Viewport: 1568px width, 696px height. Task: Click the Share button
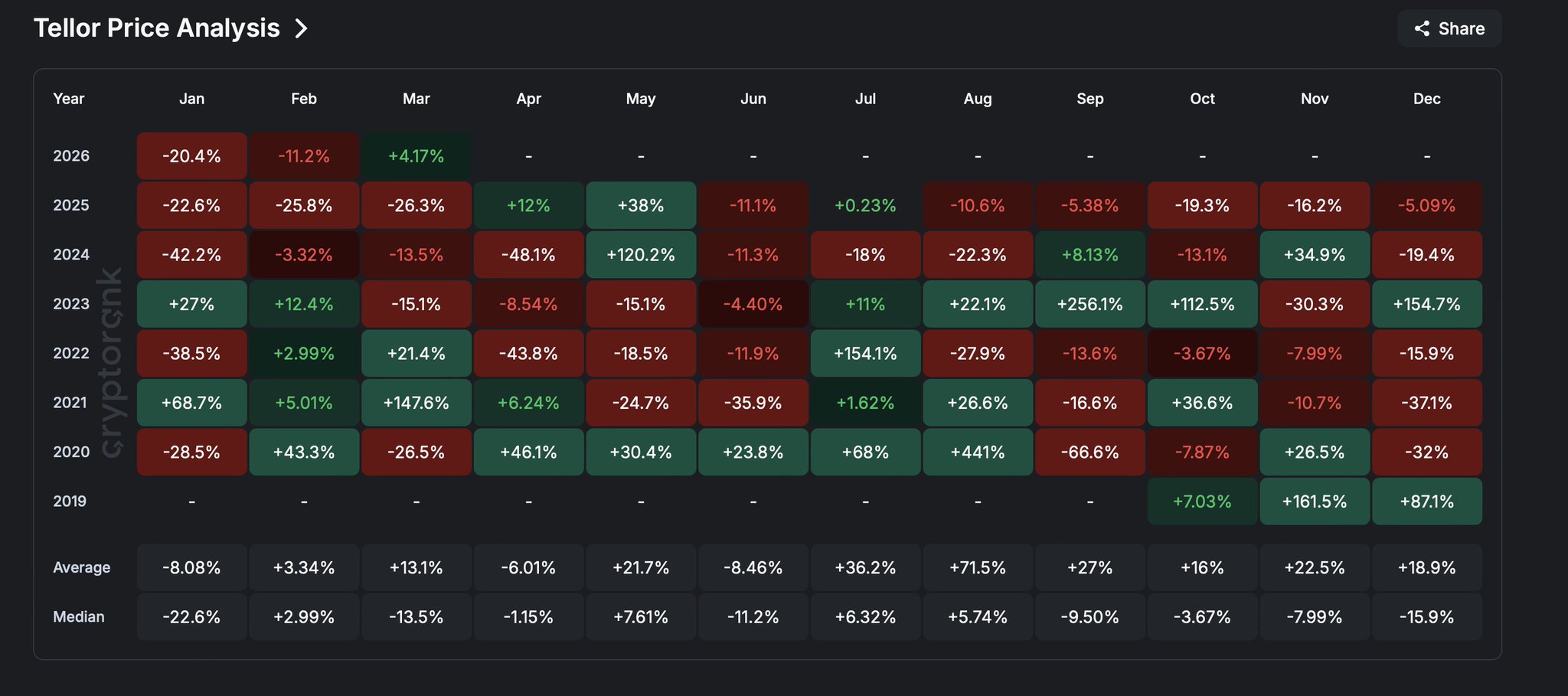coord(1449,29)
